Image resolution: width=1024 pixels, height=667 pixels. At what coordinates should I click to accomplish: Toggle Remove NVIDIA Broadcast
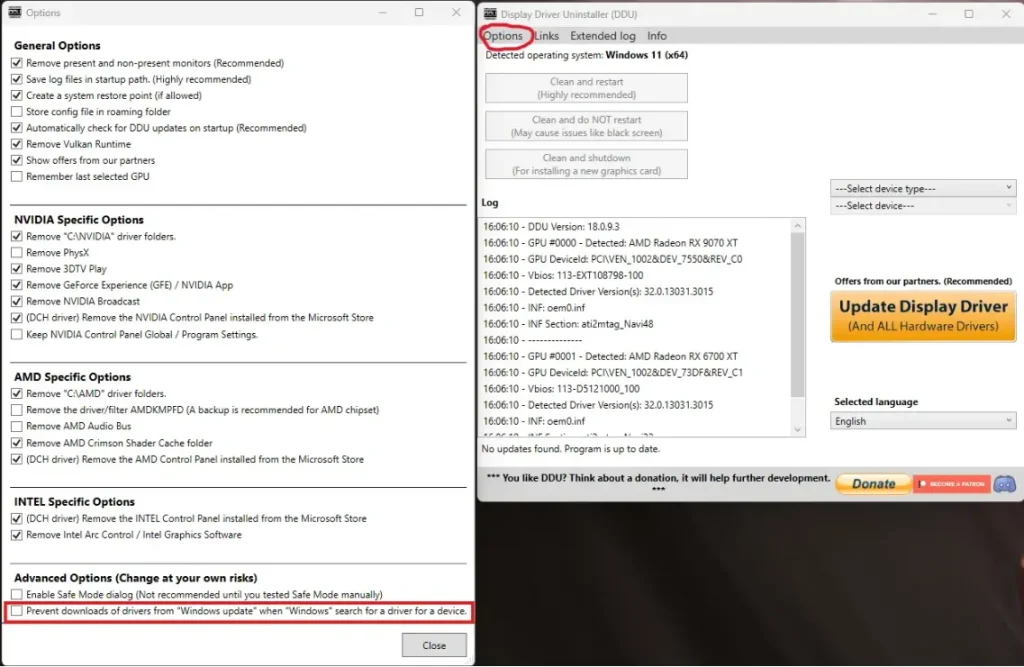pyautogui.click(x=17, y=301)
